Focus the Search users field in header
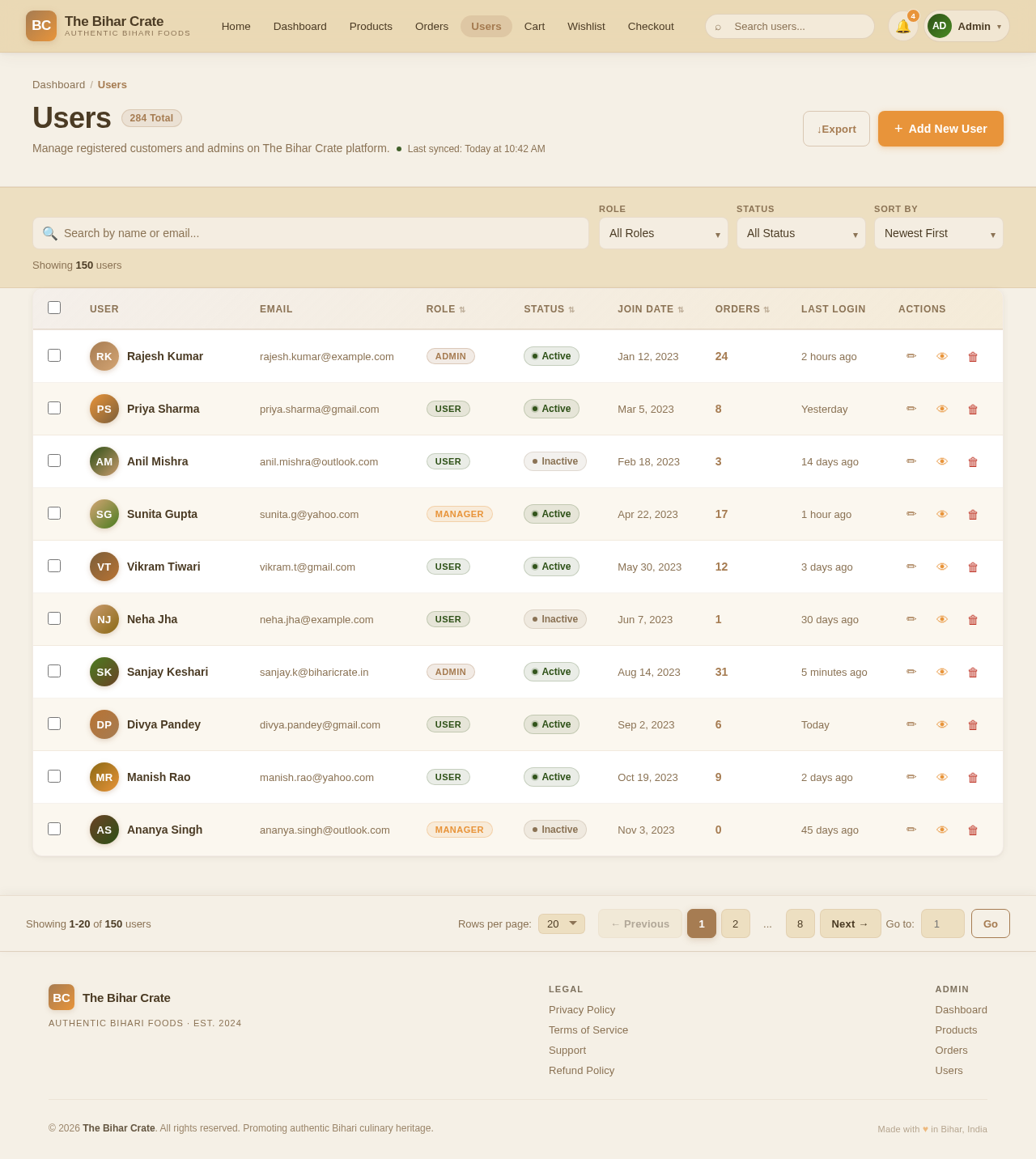Screen dimensions: 1036x1159 pyautogui.click(x=790, y=26)
